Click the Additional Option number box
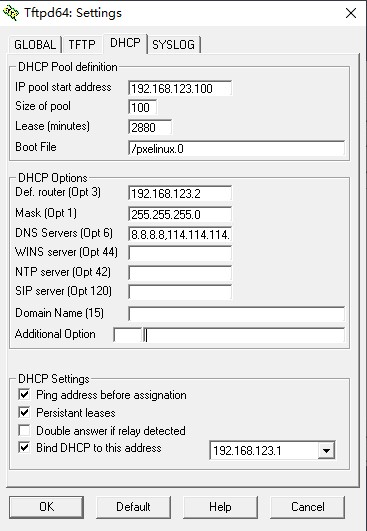 pyautogui.click(x=127, y=335)
